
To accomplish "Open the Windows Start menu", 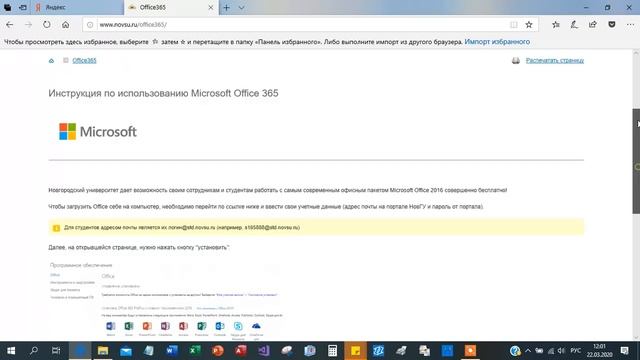I will [x=11, y=351].
